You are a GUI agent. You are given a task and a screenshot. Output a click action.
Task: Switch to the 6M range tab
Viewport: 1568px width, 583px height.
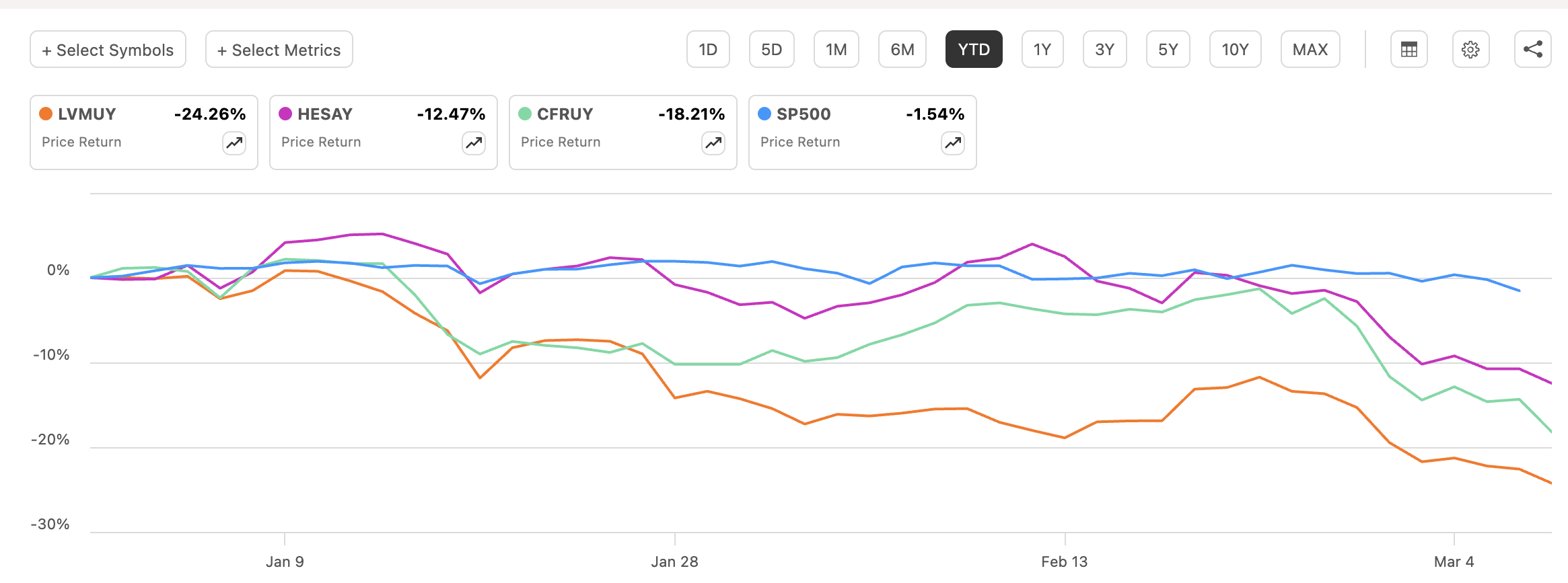coord(902,49)
